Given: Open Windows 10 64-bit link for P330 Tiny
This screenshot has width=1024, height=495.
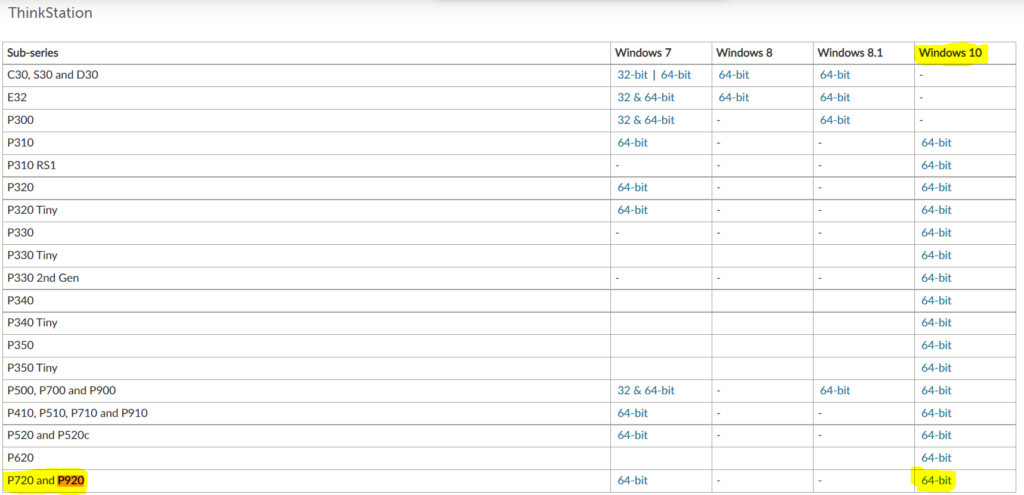Looking at the screenshot, I should coord(936,255).
